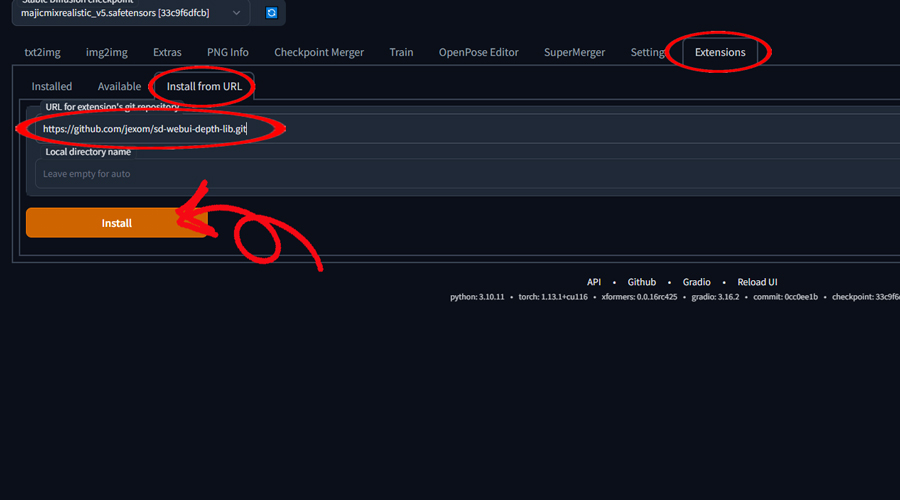Click the 'gradio: 3.16.2' version text

pyautogui.click(x=715, y=297)
